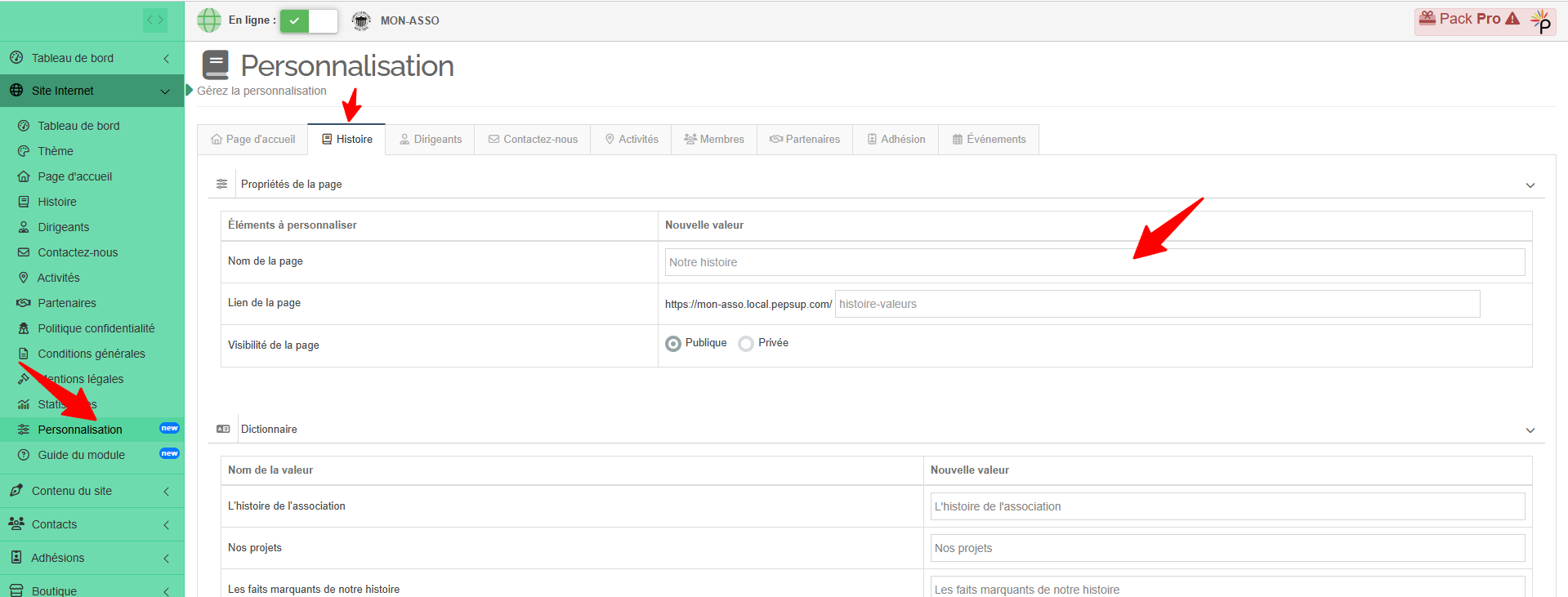
Task: Click the sidebar collapse code-arrows icon
Action: pyautogui.click(x=154, y=20)
